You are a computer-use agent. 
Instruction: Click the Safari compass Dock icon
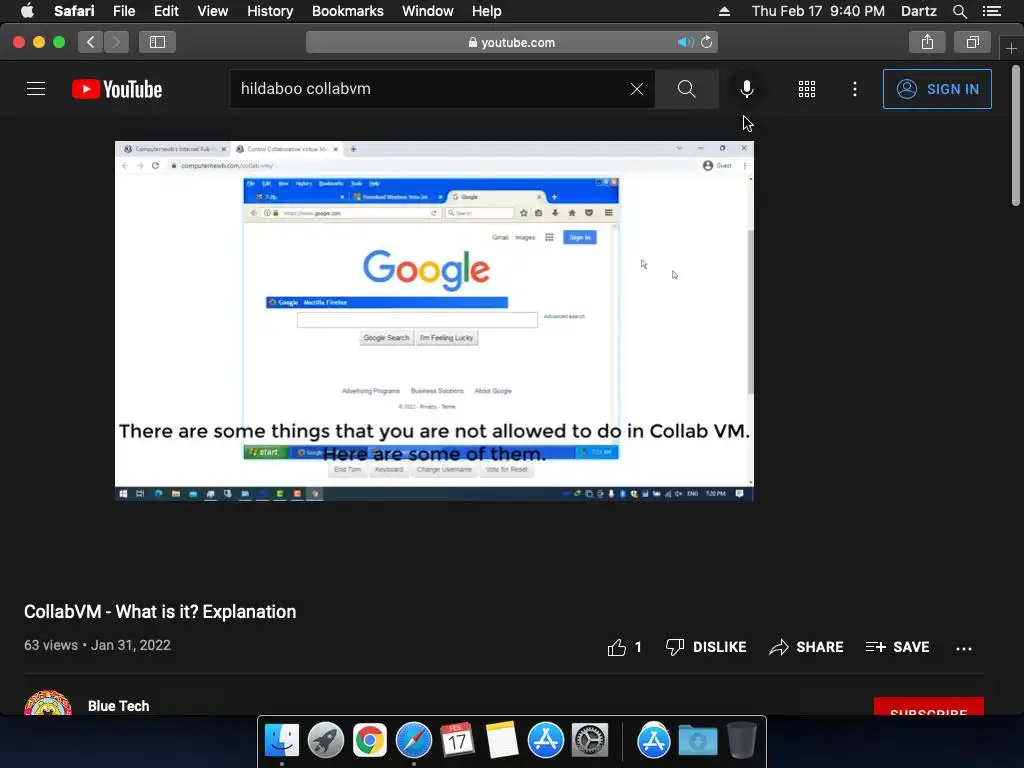(x=413, y=741)
